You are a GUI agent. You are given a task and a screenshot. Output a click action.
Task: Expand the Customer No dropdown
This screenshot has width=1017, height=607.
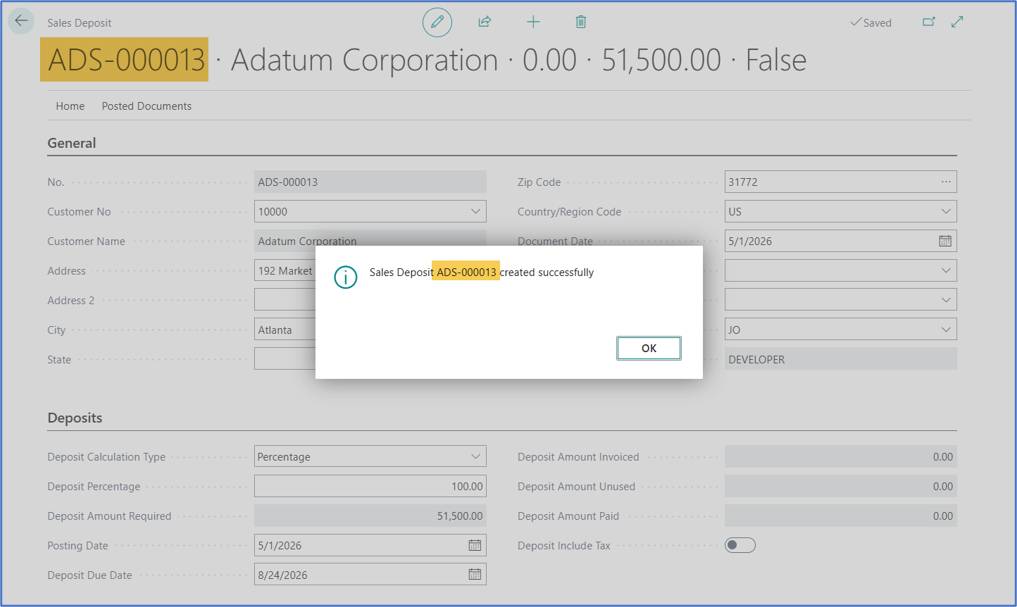475,211
